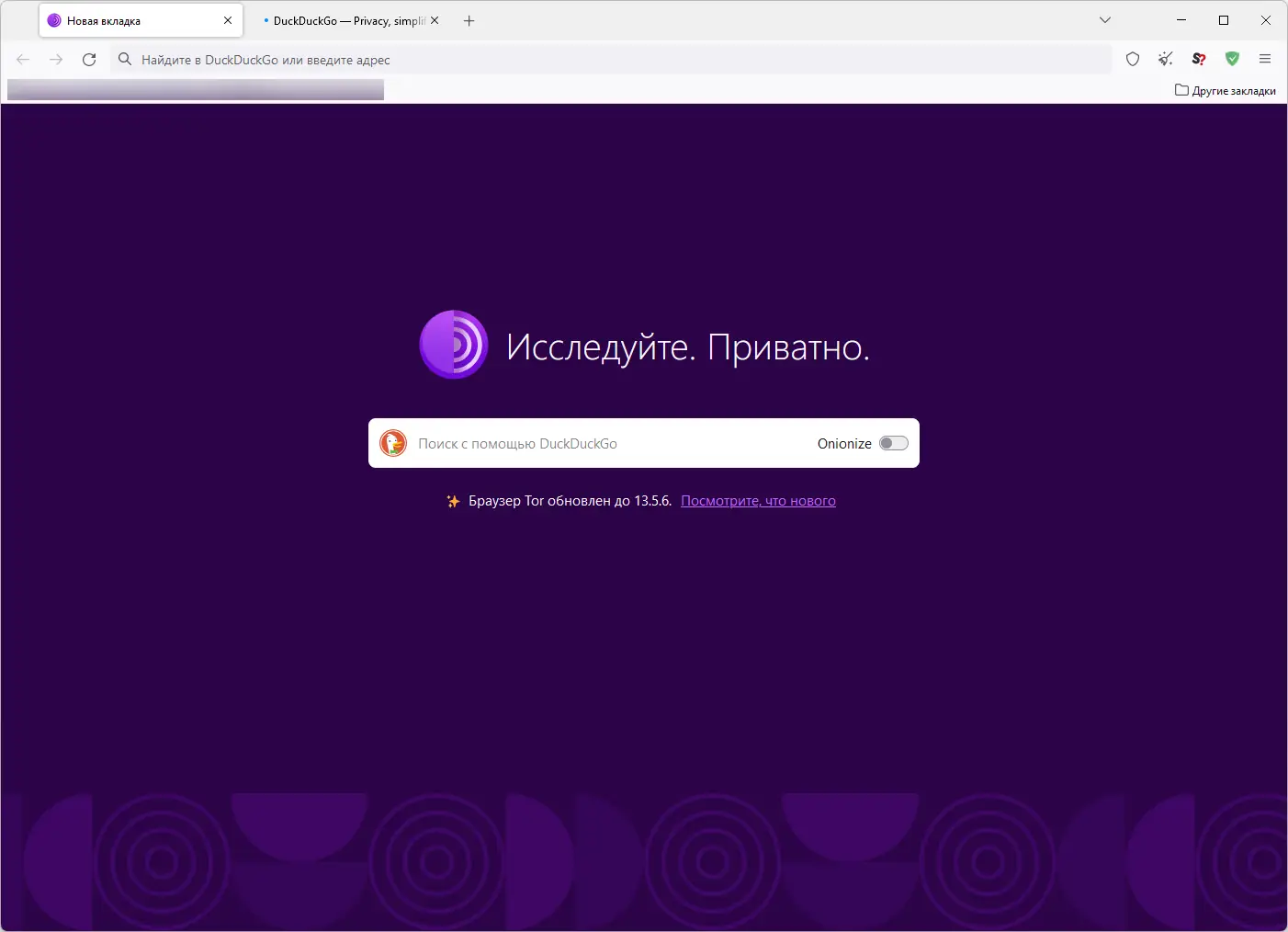Close the Tor Browser window

1266,20
